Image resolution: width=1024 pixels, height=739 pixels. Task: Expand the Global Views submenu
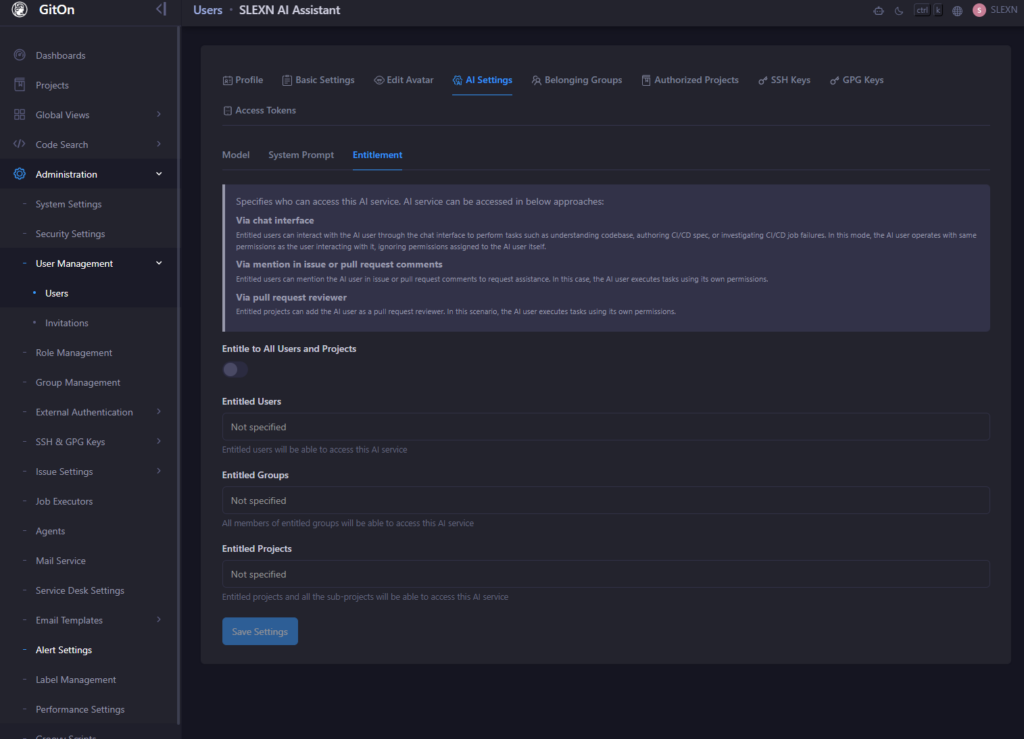point(159,115)
